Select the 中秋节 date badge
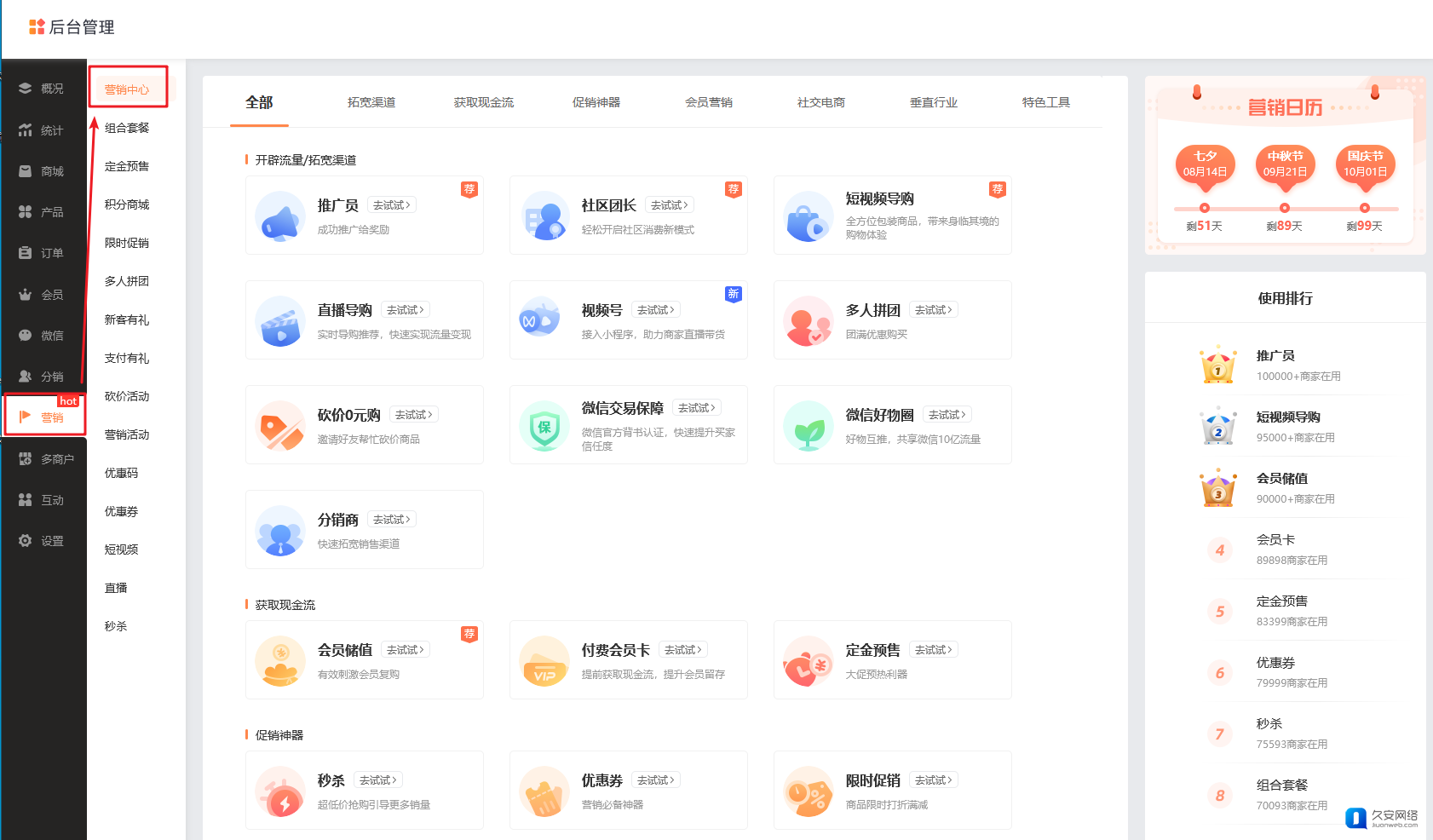1433x840 pixels. 1285,164
